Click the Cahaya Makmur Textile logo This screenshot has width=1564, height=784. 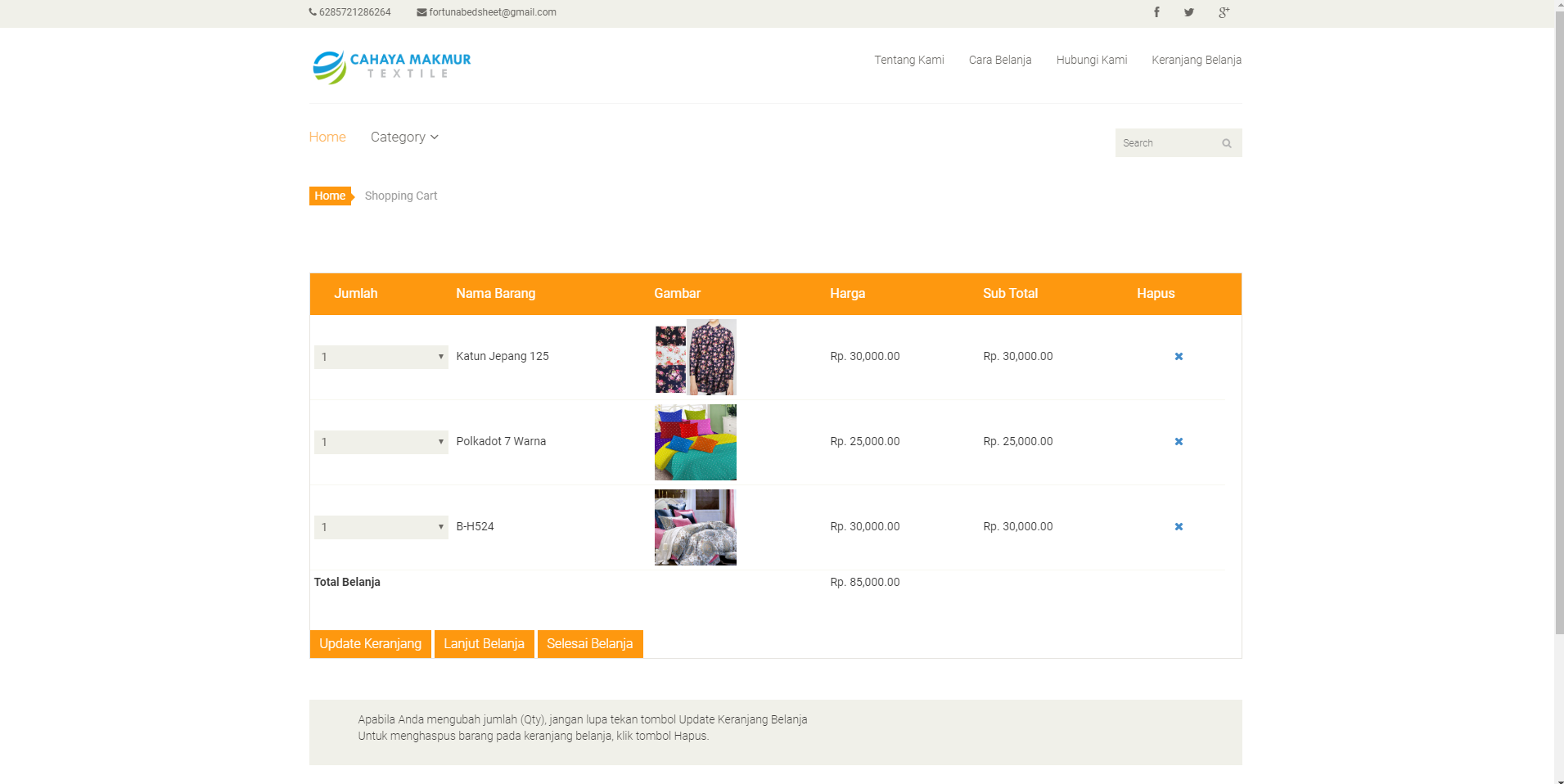391,66
